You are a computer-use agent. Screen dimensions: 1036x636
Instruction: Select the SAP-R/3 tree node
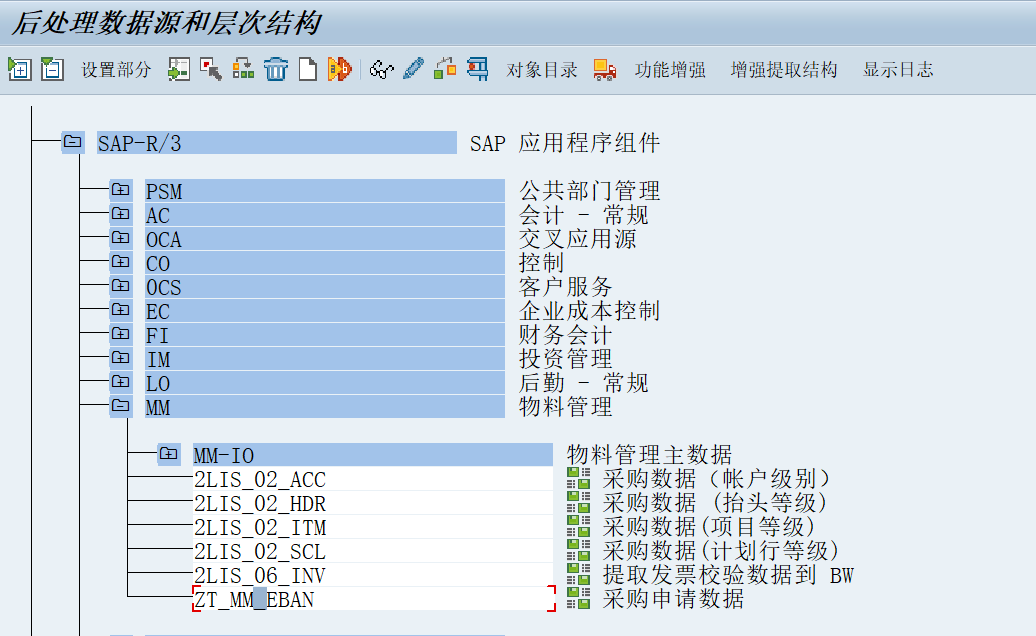pyautogui.click(x=277, y=143)
